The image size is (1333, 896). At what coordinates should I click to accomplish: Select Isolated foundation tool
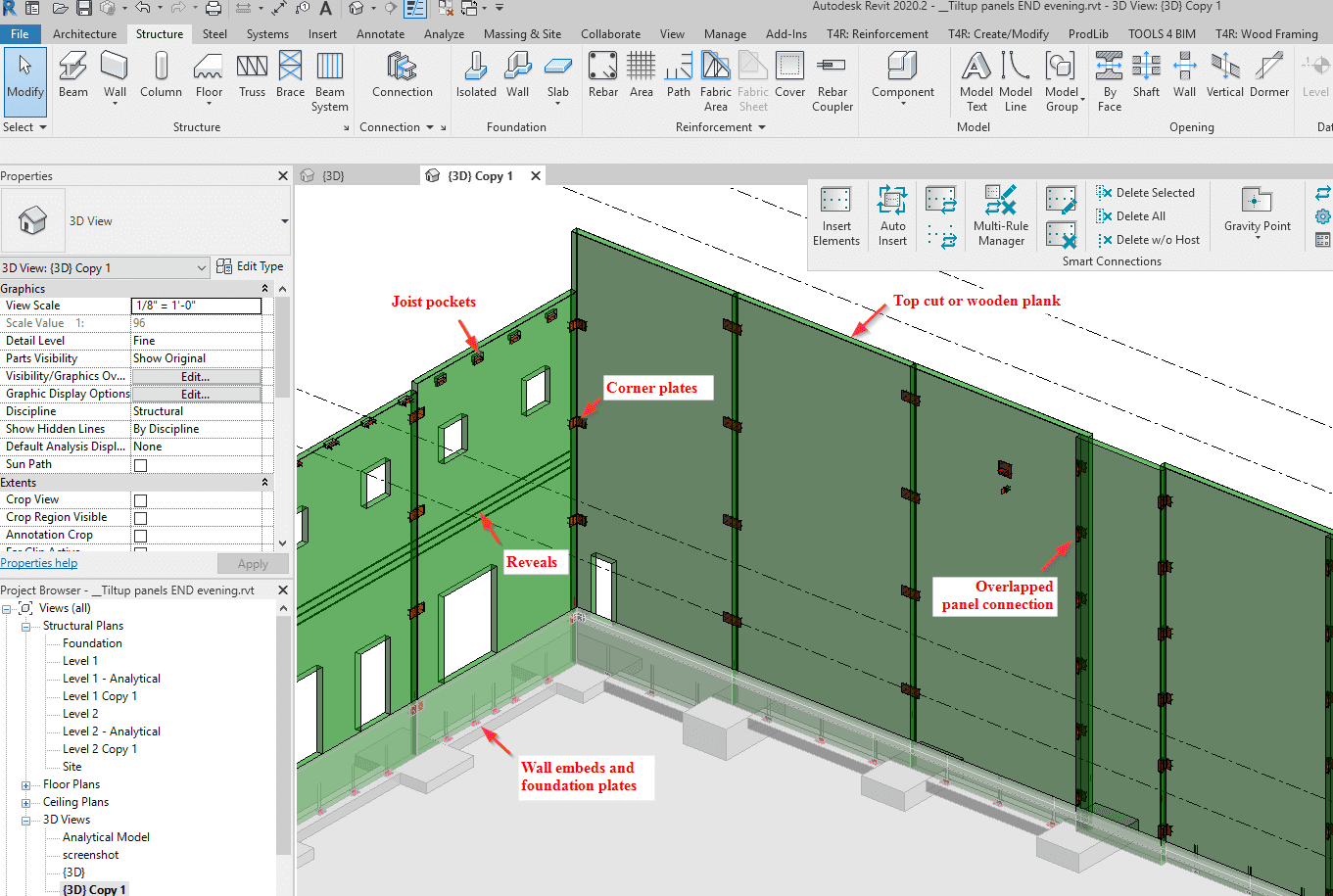(476, 75)
